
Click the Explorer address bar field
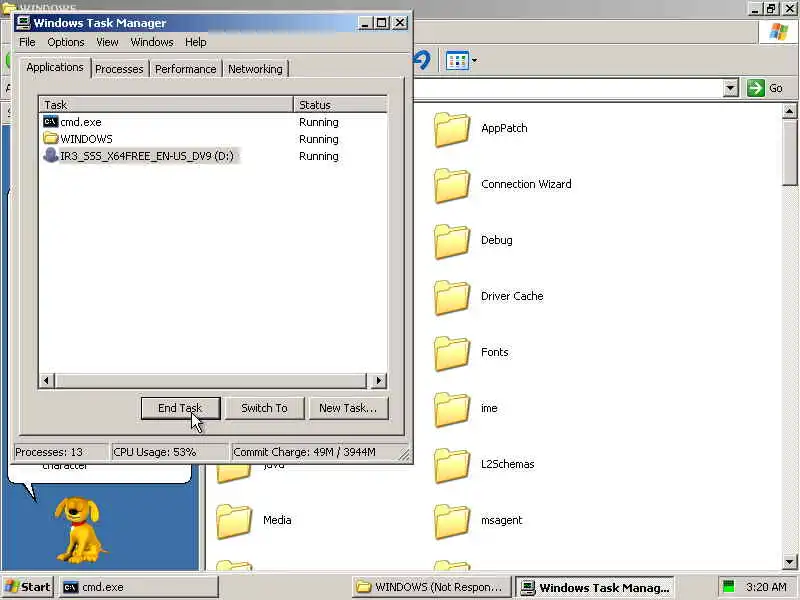[x=569, y=88]
